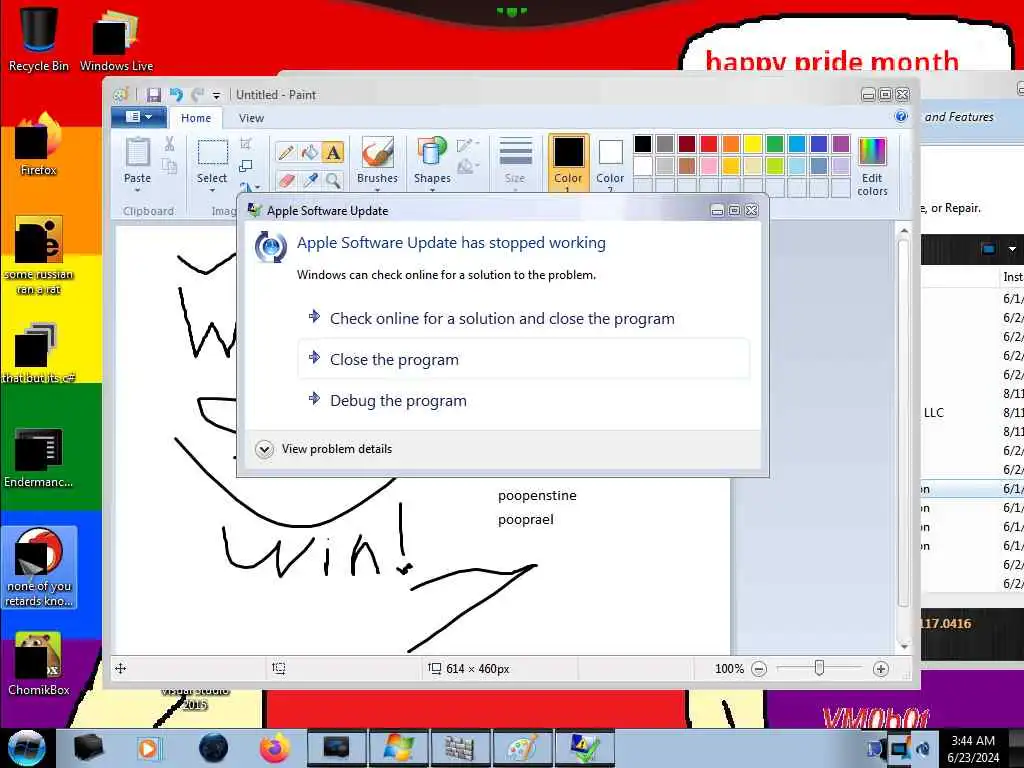
Task: Click the Paste clipboard icon
Action: (137, 152)
